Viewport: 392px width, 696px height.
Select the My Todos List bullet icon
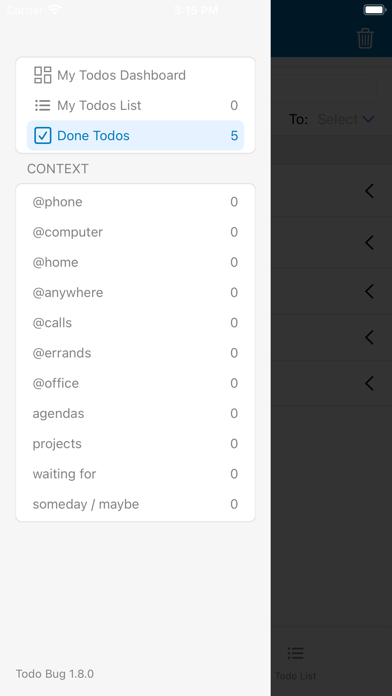[x=43, y=105]
